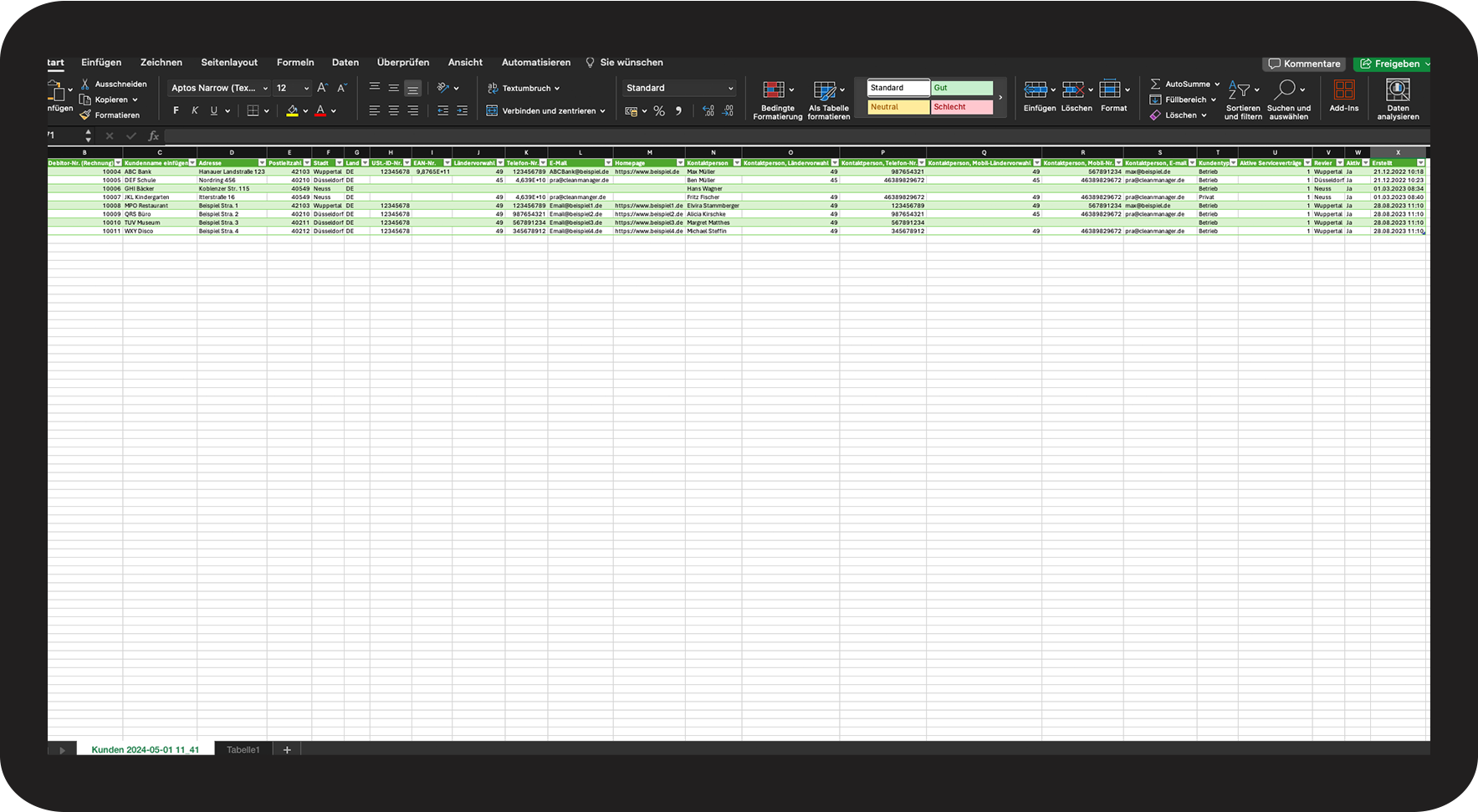Click Verbinden und zentrieren button
The width and height of the screenshot is (1478, 812).
545,110
